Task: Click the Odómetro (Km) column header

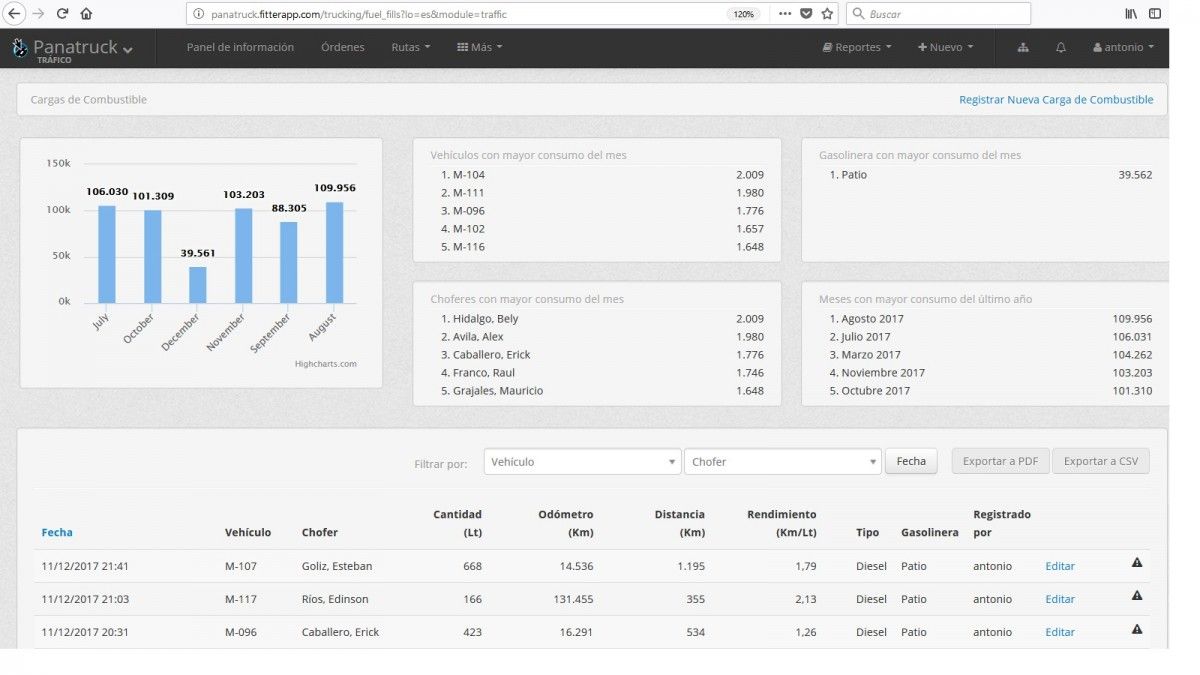Action: [566, 523]
